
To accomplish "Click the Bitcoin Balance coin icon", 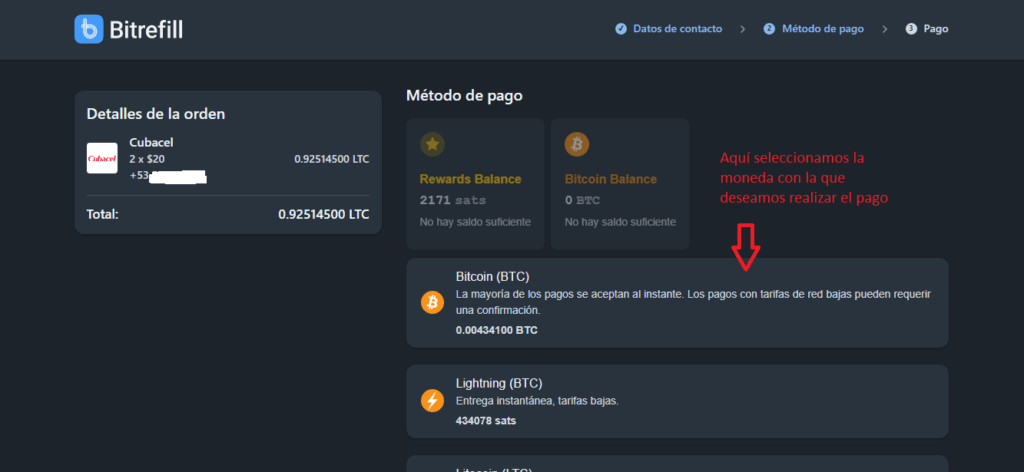I will coord(577,144).
